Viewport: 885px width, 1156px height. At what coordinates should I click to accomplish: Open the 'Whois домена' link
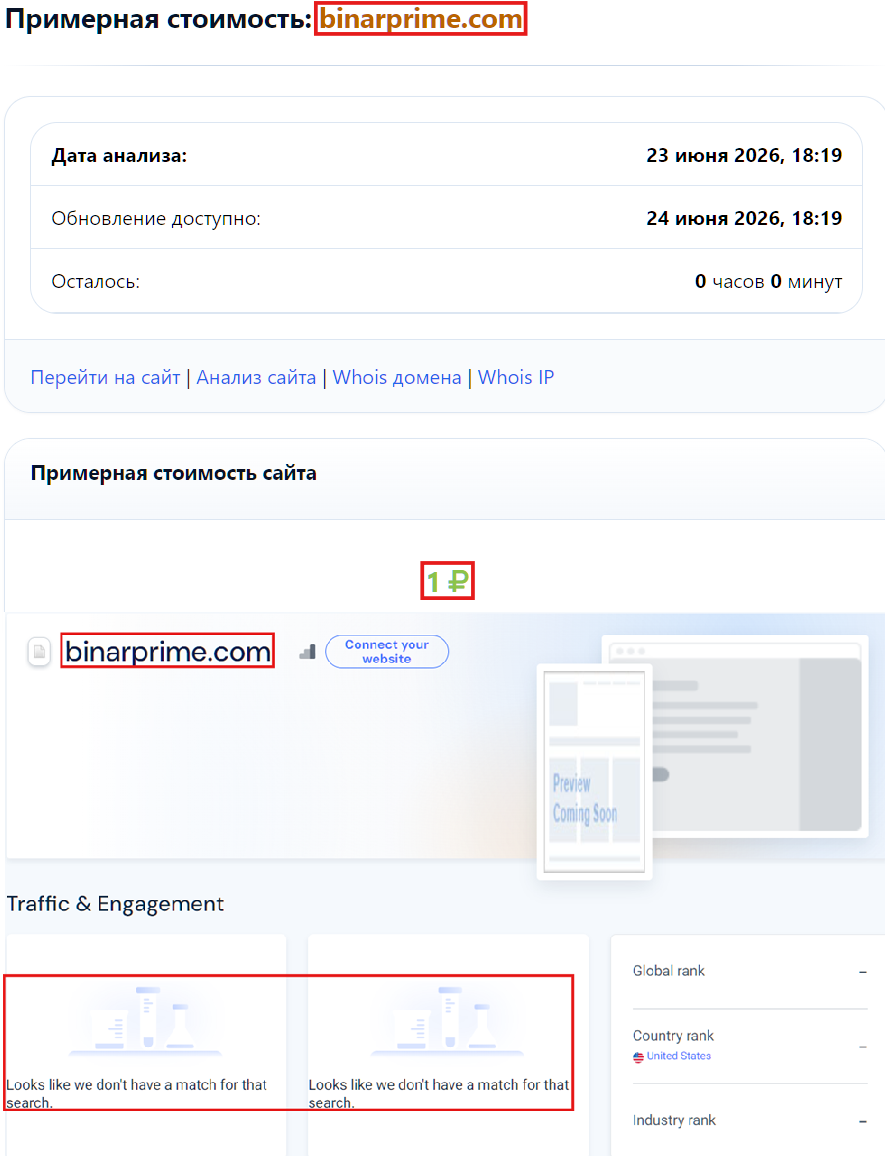point(397,377)
